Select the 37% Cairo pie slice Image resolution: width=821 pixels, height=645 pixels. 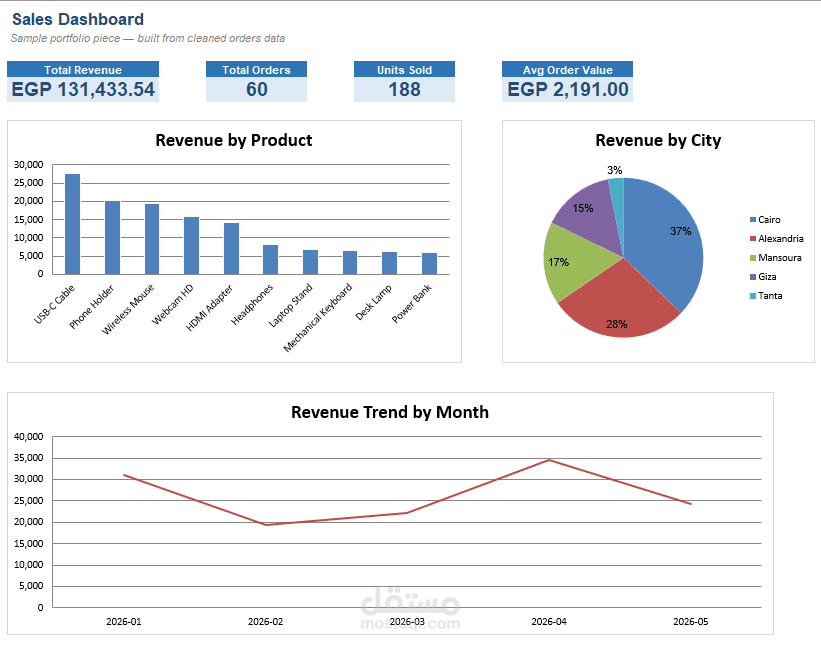click(665, 241)
